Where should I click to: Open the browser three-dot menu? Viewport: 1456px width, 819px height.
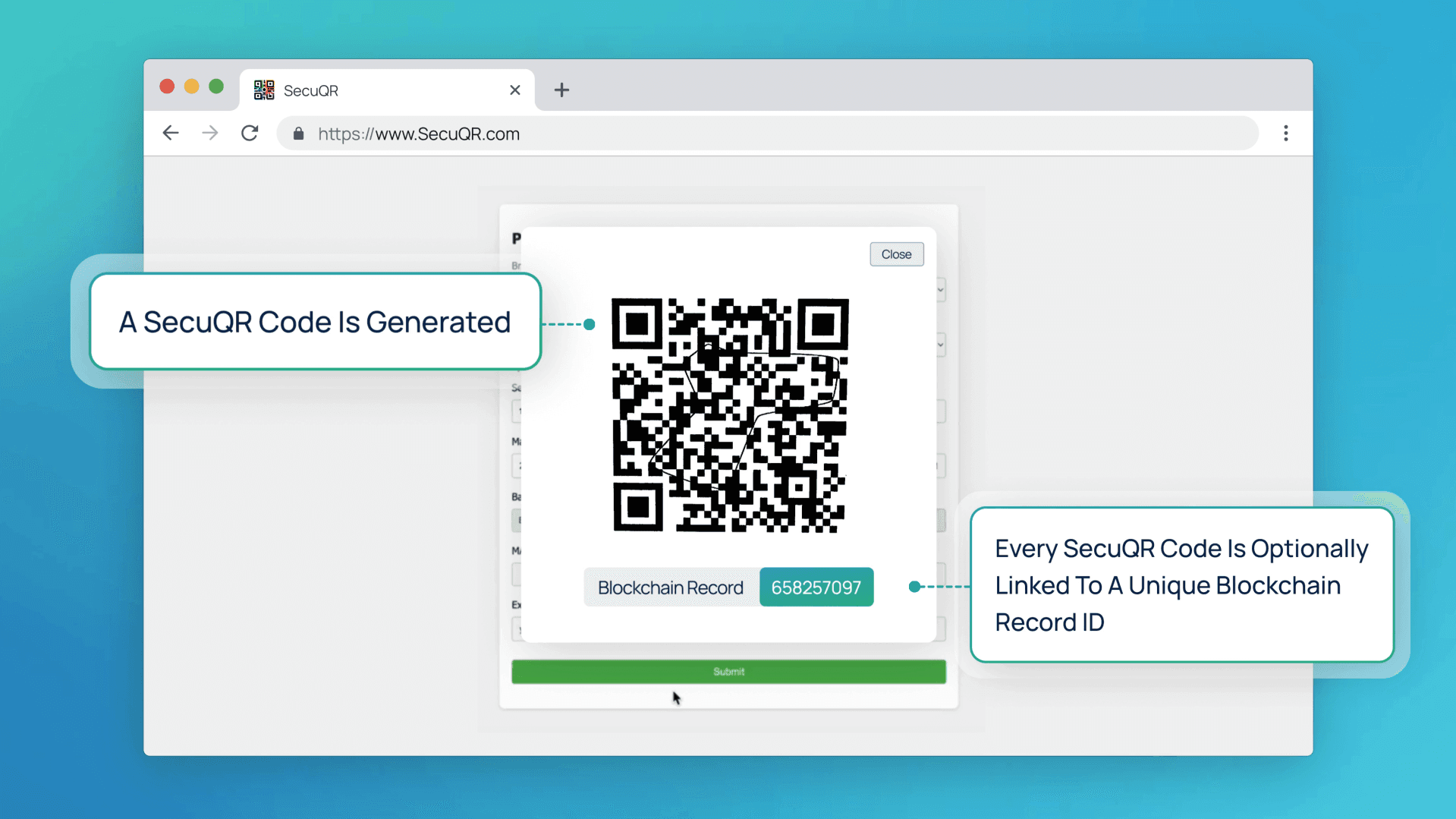click(x=1286, y=134)
